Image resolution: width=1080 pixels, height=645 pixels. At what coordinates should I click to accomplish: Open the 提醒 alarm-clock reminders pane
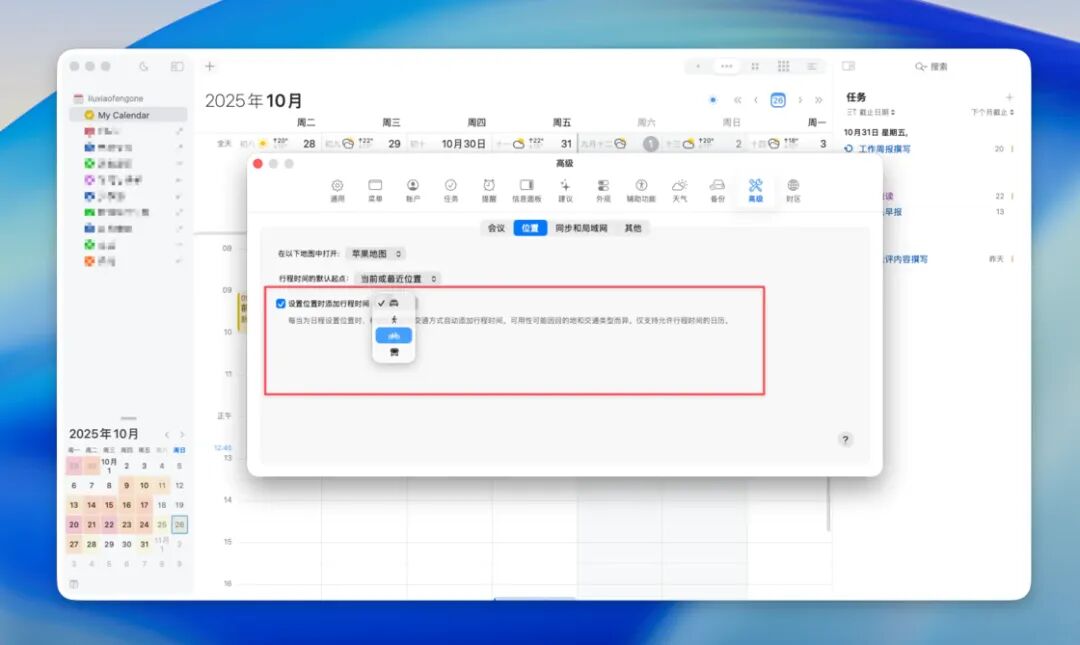[488, 190]
